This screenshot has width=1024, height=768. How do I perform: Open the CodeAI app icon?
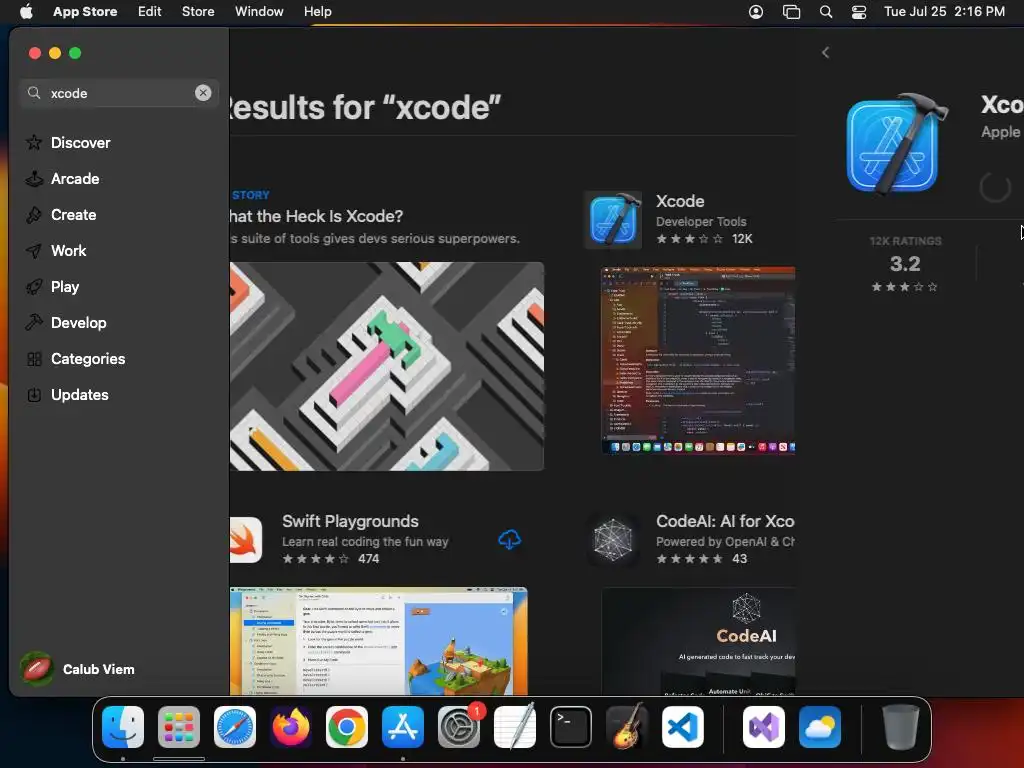(613, 539)
